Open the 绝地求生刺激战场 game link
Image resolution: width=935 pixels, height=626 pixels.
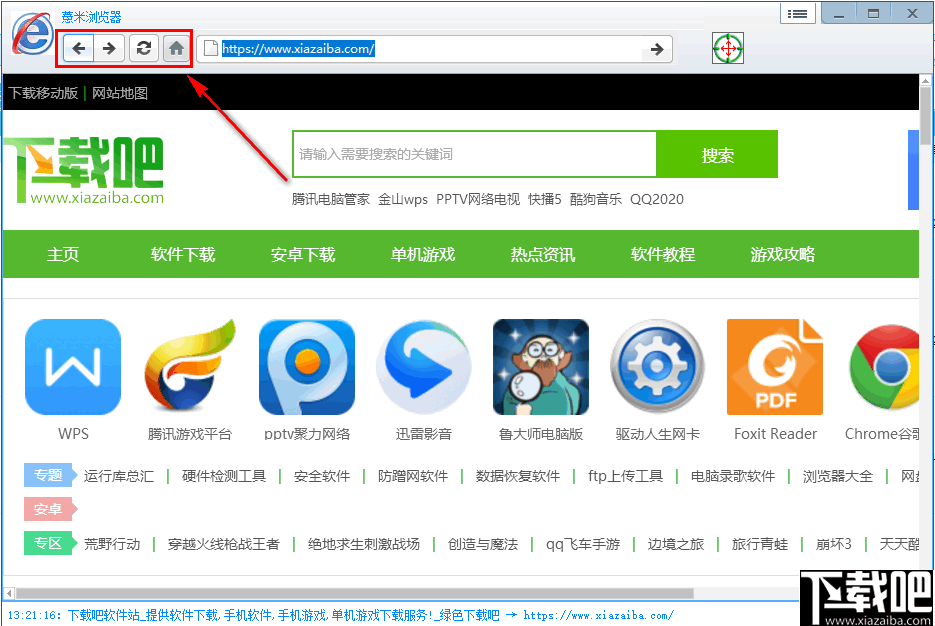364,544
